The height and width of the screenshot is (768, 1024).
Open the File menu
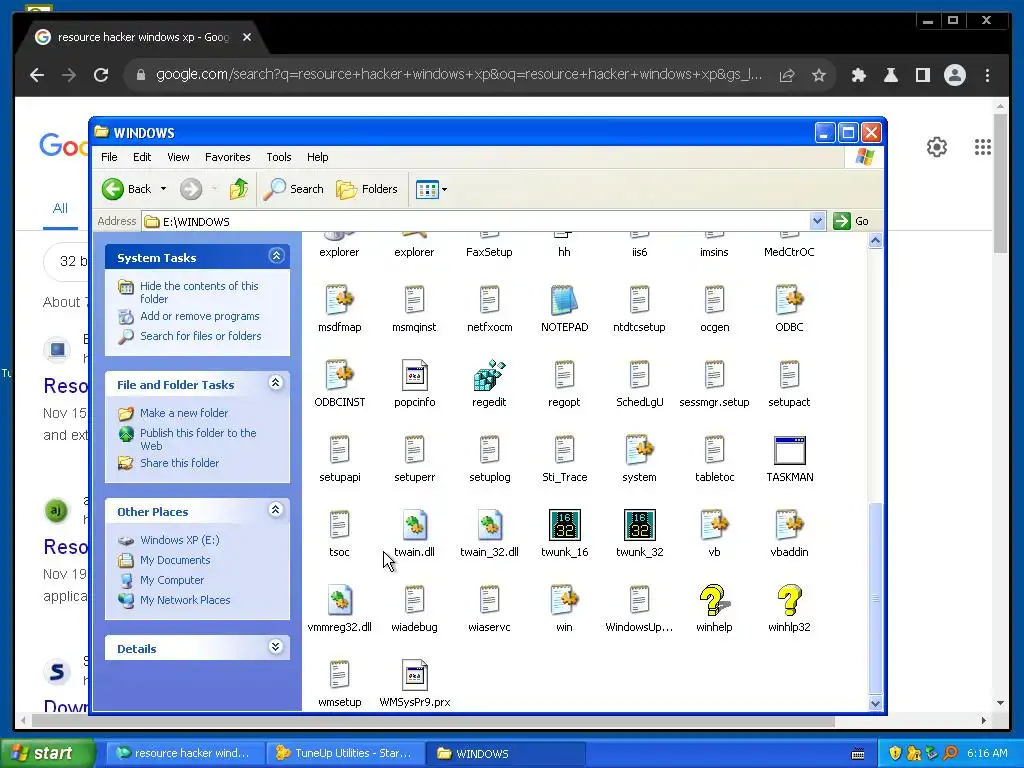click(109, 157)
